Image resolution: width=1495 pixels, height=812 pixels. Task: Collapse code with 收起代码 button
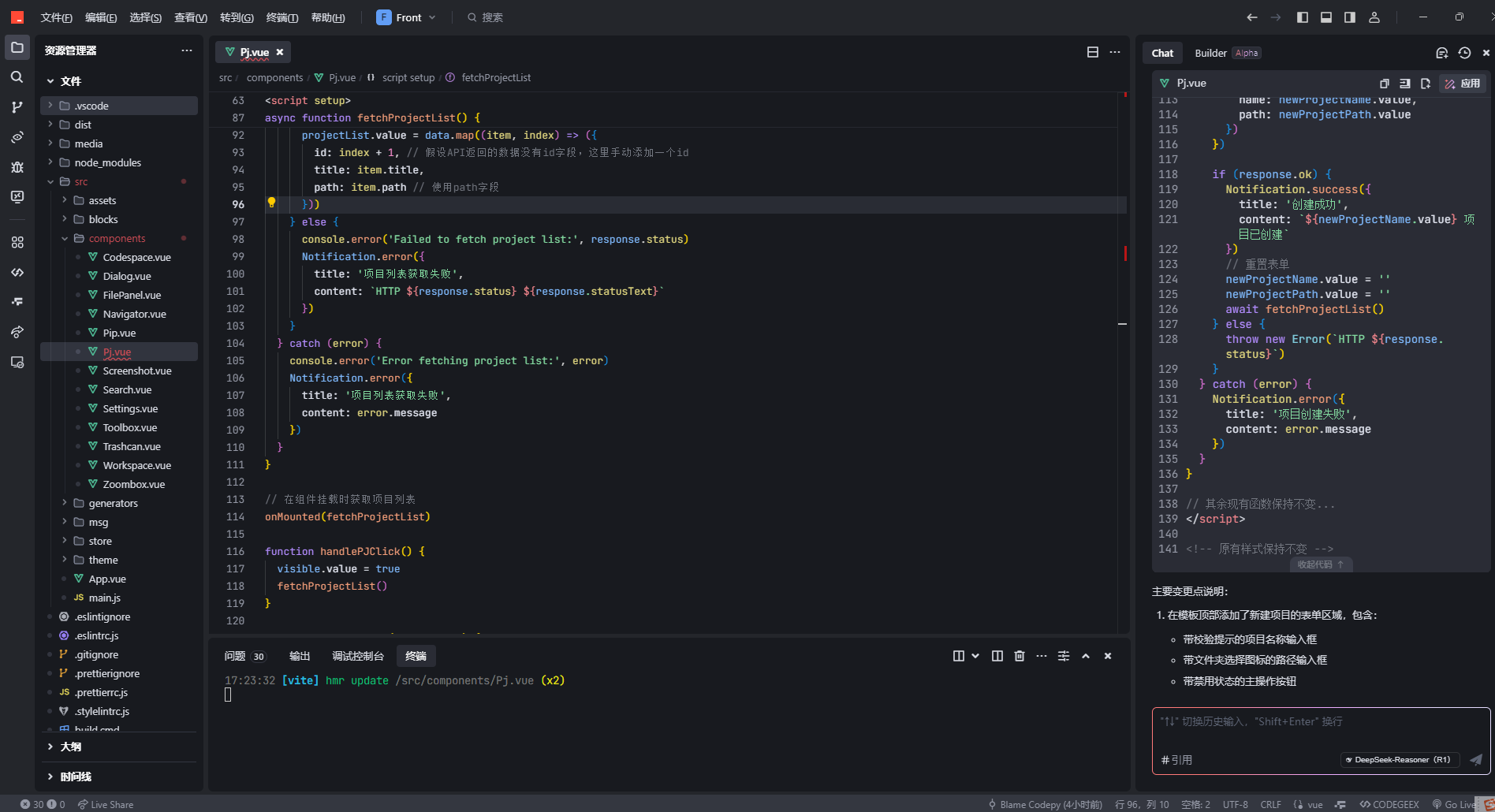[1321, 564]
